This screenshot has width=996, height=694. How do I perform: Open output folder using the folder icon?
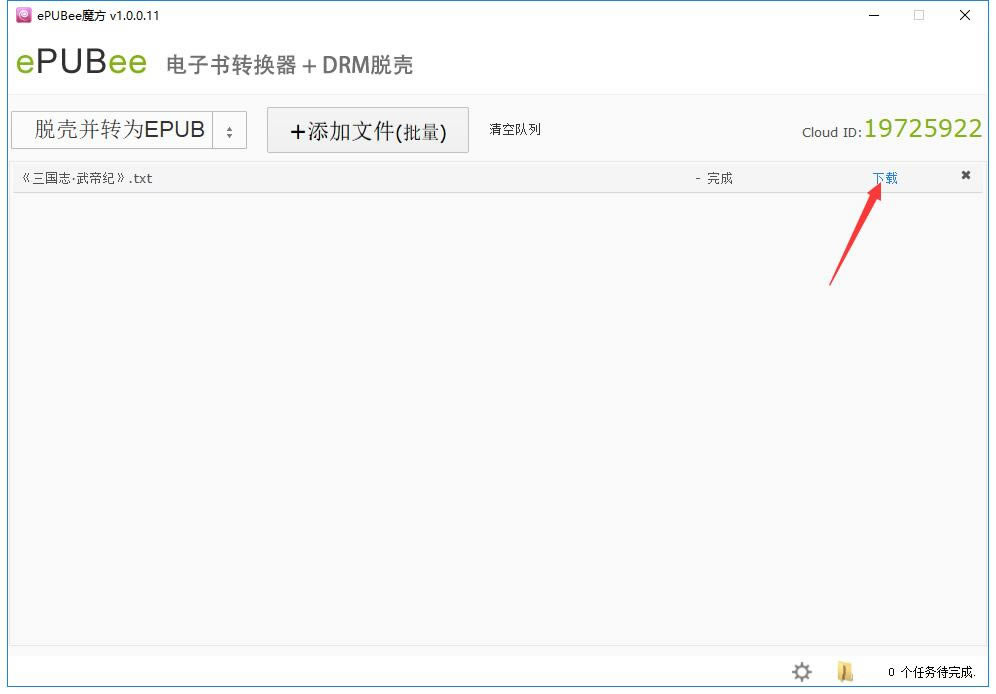pyautogui.click(x=845, y=672)
